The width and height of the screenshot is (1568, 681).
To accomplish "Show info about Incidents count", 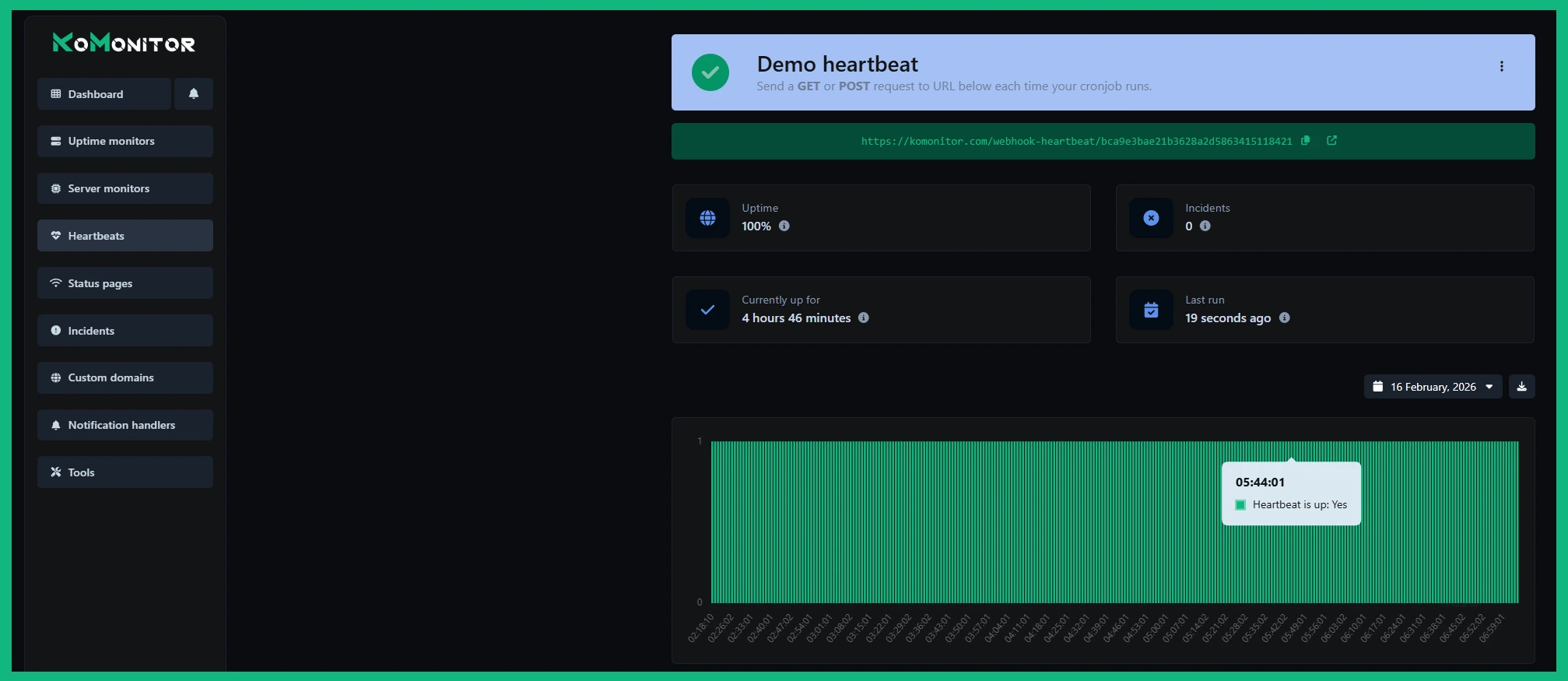I will [x=1205, y=226].
